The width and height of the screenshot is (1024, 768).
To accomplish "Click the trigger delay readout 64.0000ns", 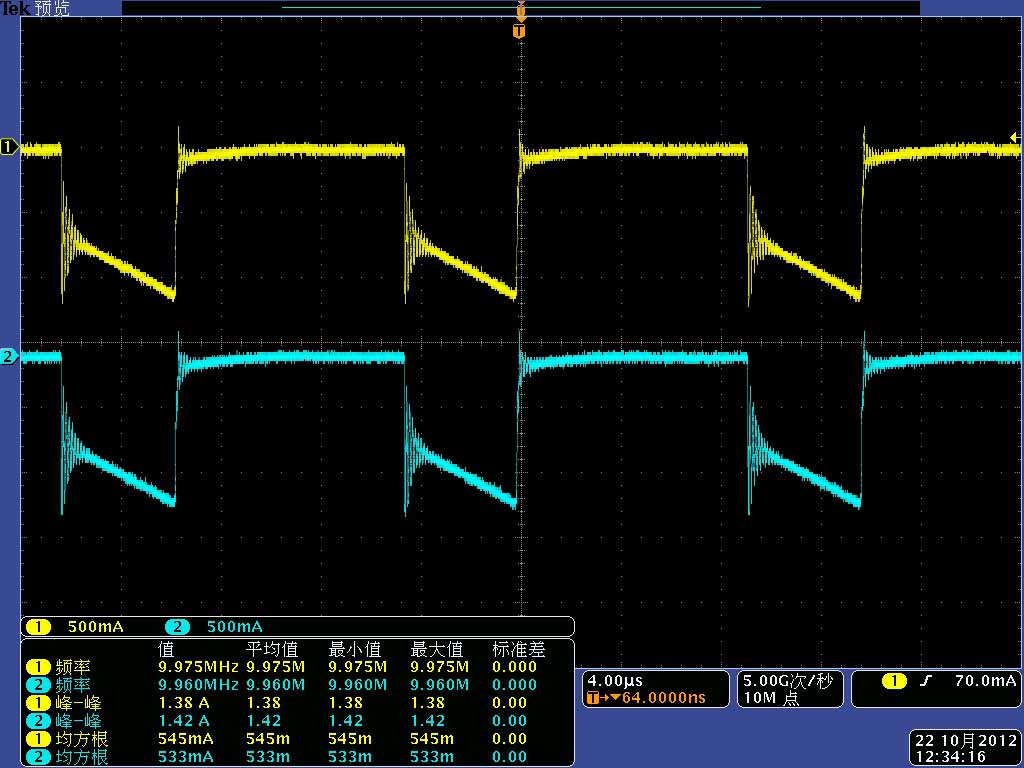I will point(663,697).
